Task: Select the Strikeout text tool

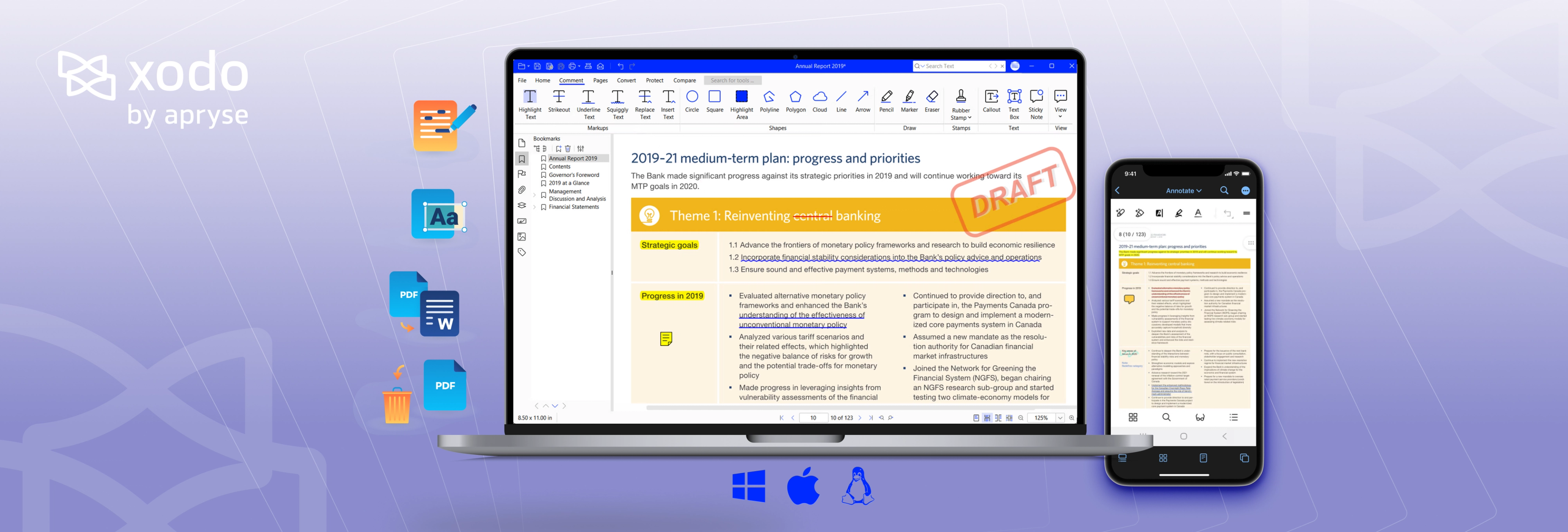Action: pyautogui.click(x=559, y=101)
